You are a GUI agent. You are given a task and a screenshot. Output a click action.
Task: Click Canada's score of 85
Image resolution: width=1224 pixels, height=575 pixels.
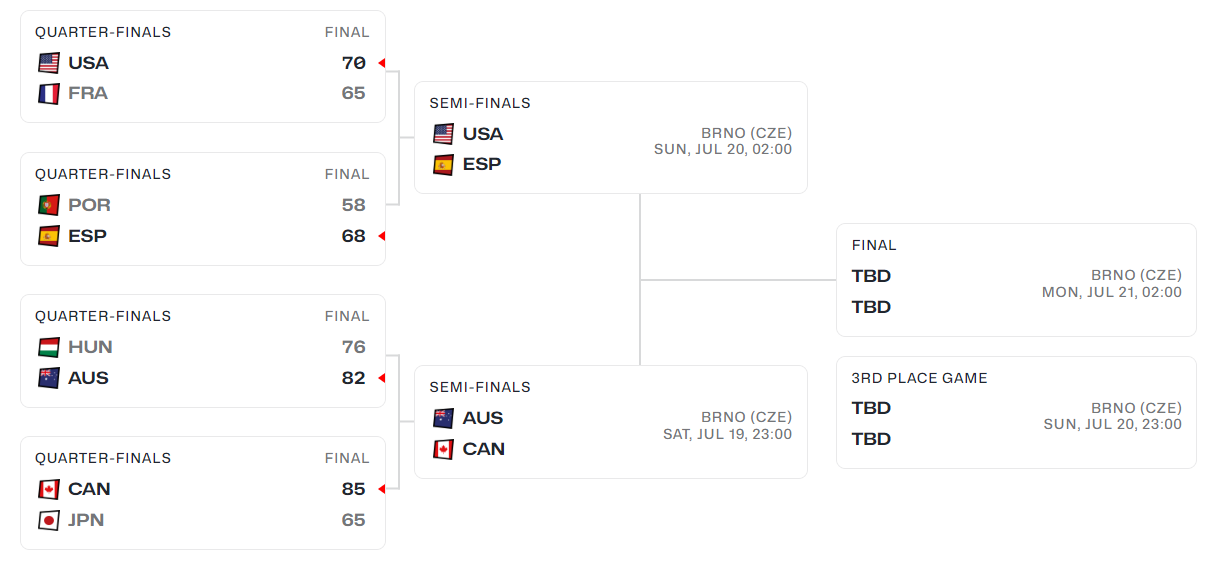tap(353, 489)
